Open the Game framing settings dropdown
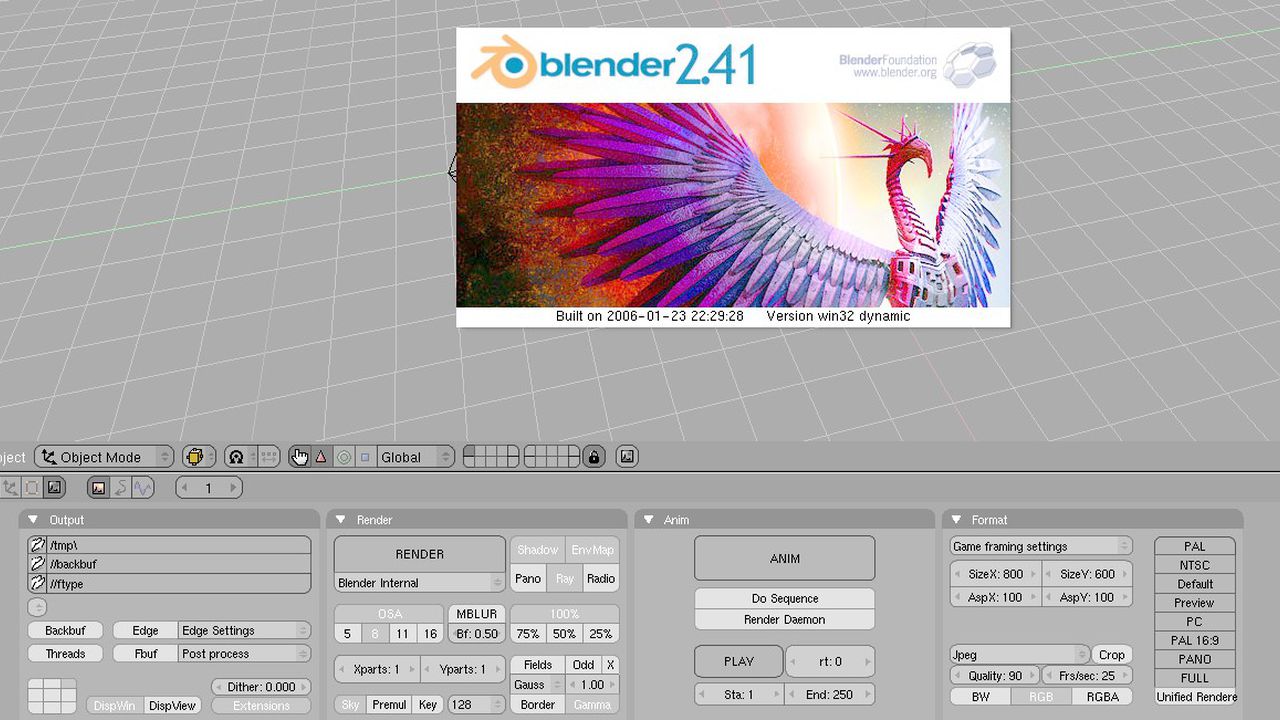Viewport: 1280px width, 720px height. coord(1040,546)
